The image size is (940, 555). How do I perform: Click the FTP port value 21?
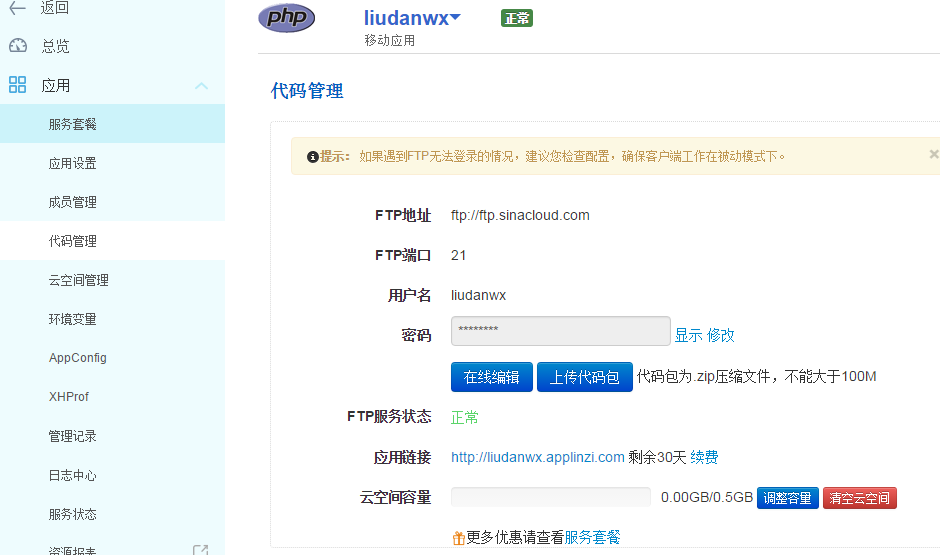(x=459, y=255)
